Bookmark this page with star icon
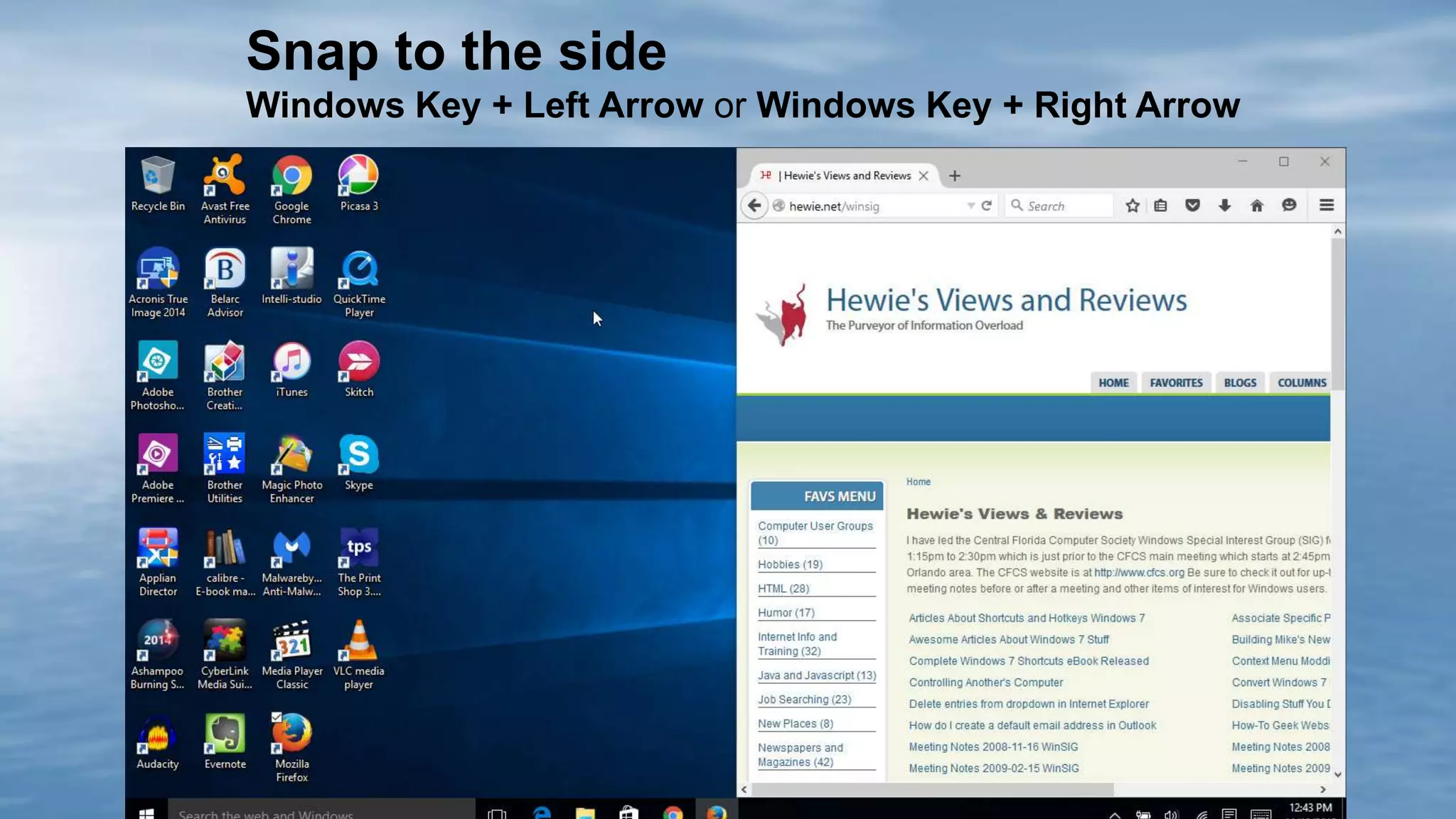Screen dimensions: 1456x819 point(1133,206)
